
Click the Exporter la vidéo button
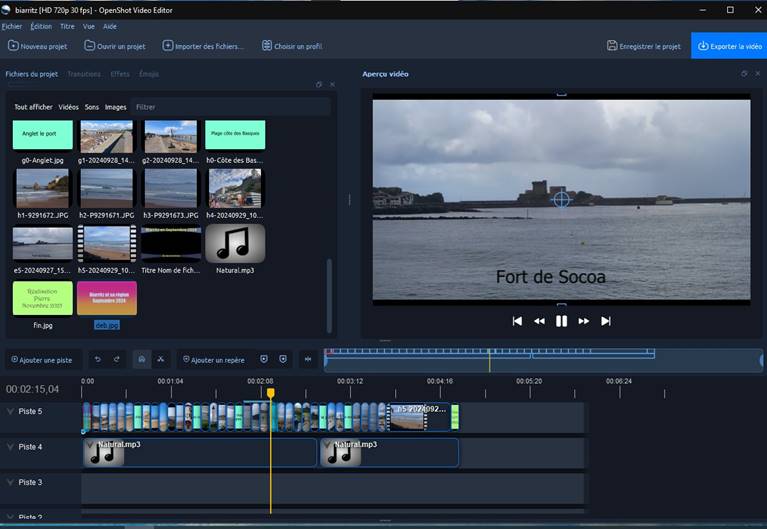tap(729, 46)
